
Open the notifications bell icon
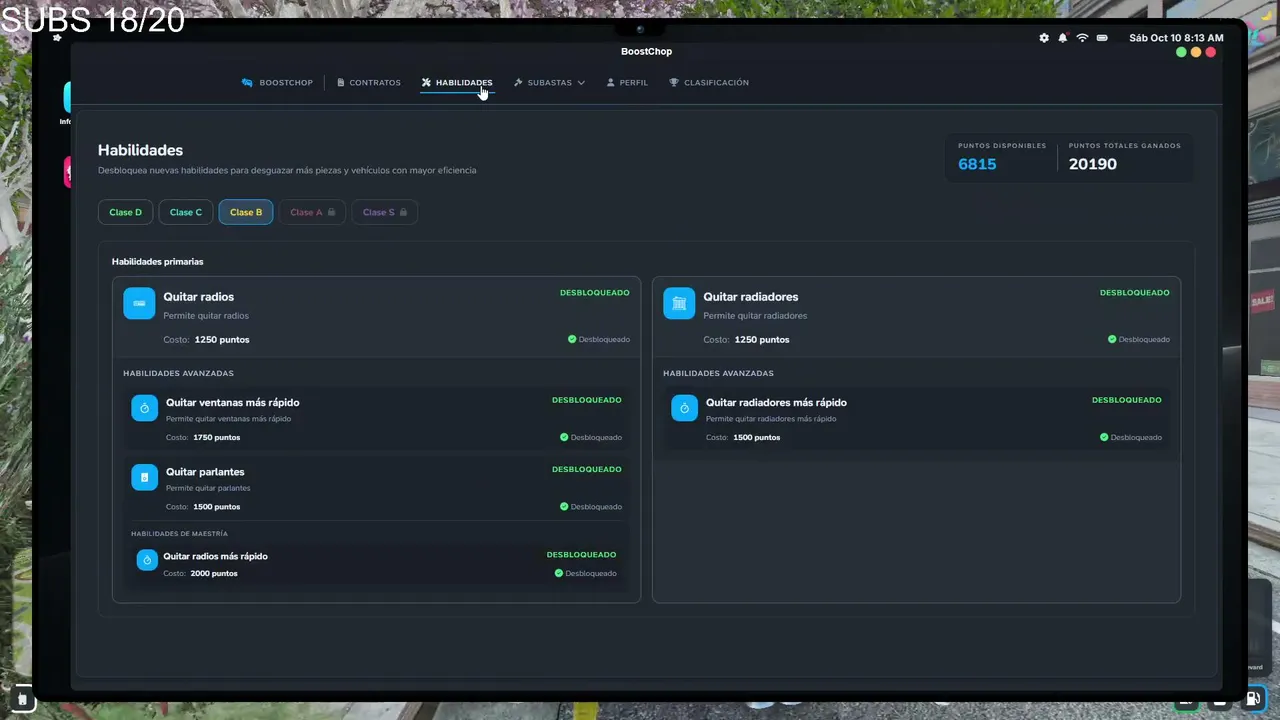click(1063, 38)
